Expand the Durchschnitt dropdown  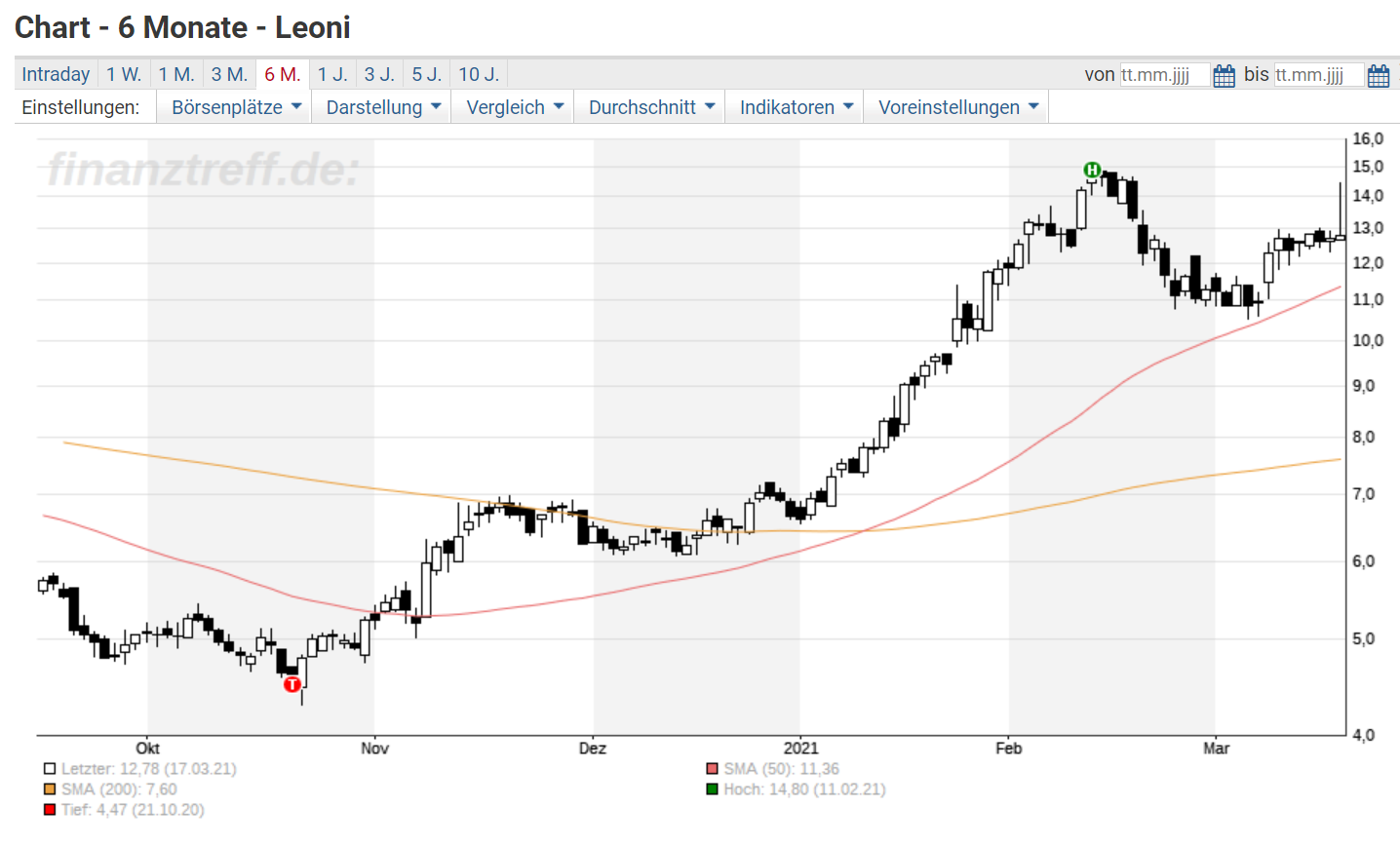point(651,107)
